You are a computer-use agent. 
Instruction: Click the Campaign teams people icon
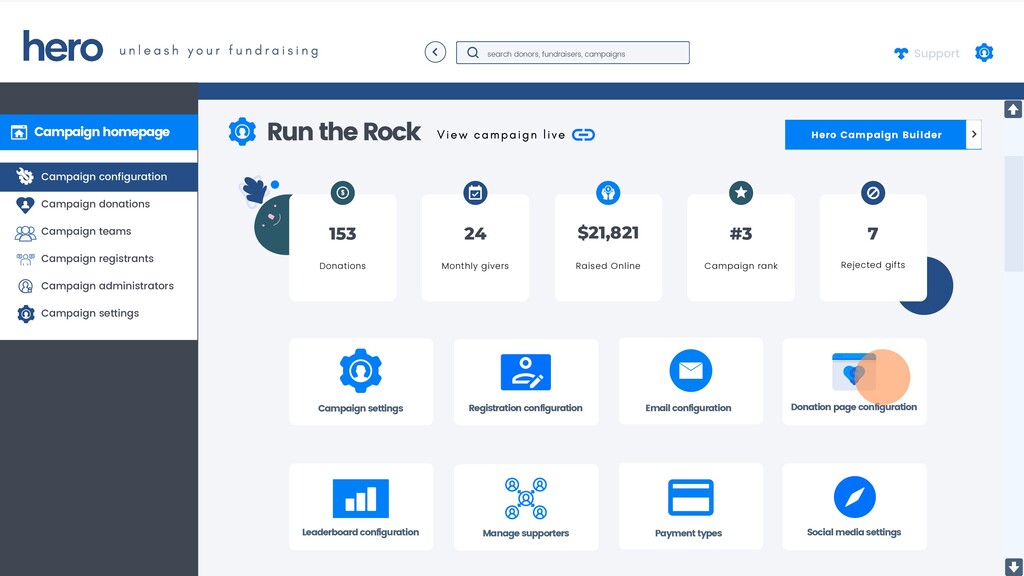pyautogui.click(x=25, y=232)
